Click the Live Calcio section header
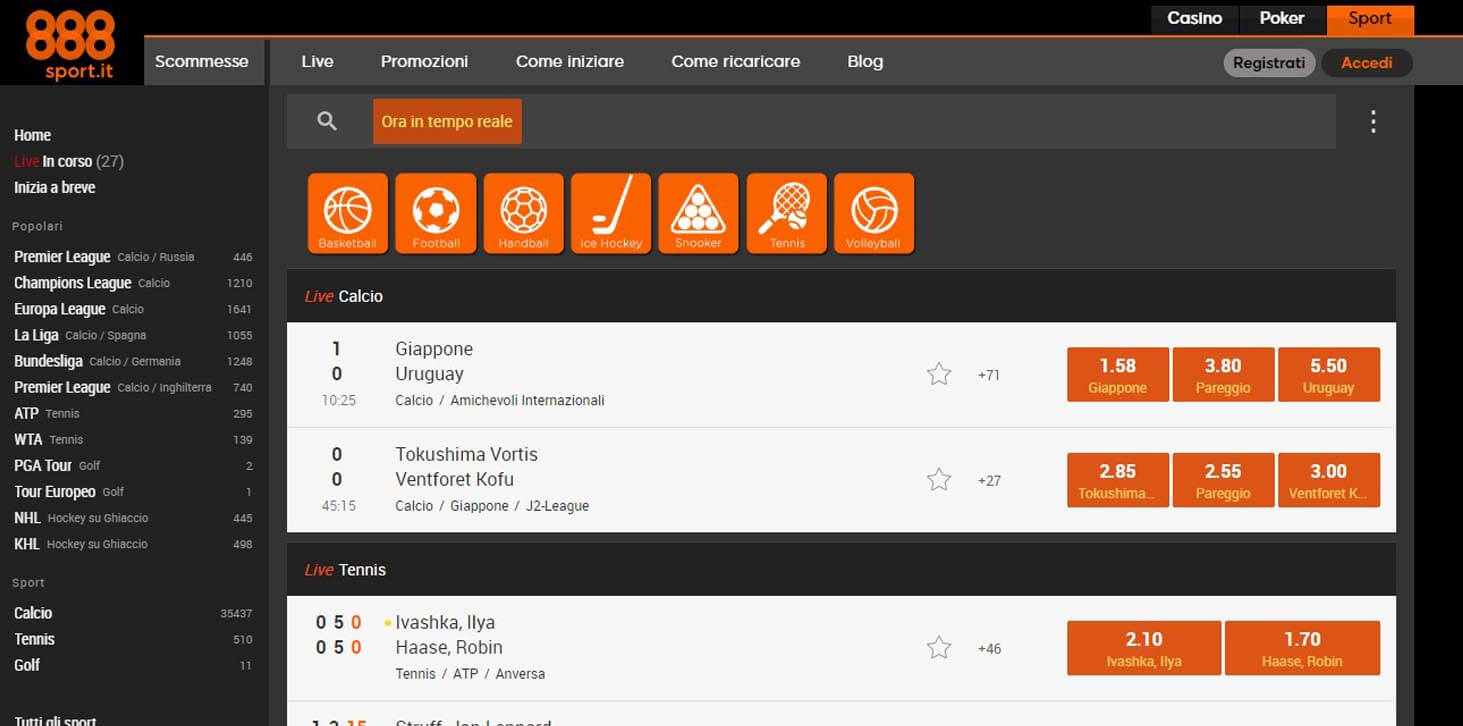The image size is (1463, 726). tap(841, 296)
